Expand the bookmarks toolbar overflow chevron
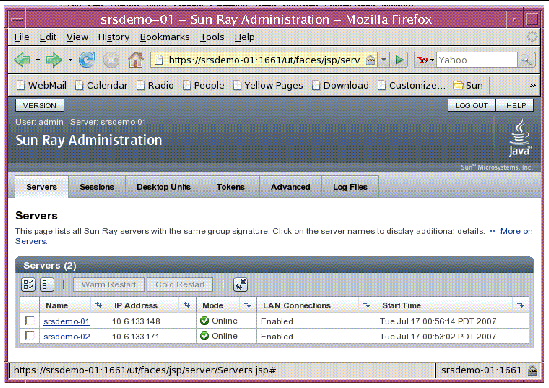 coord(533,85)
